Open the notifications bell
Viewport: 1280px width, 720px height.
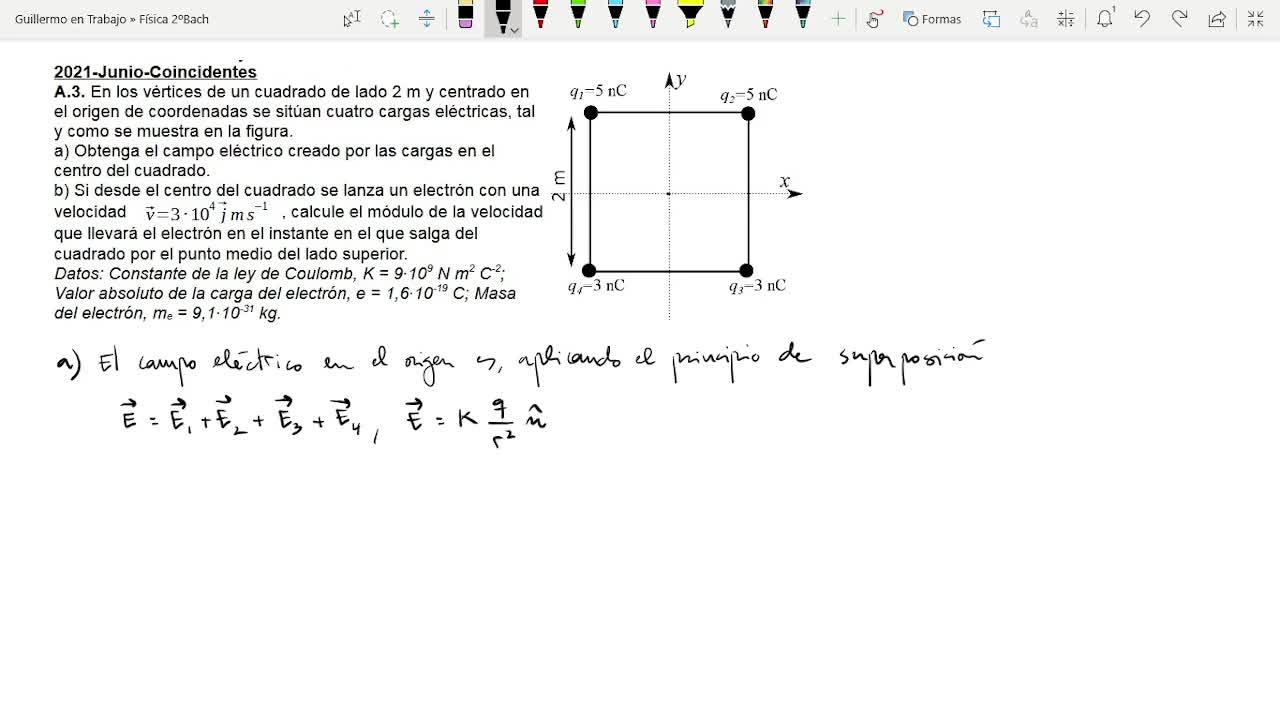tap(1105, 19)
